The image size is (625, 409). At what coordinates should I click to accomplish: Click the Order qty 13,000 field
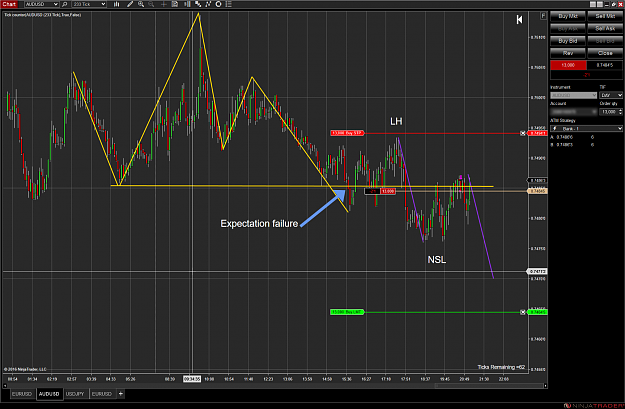pos(609,112)
